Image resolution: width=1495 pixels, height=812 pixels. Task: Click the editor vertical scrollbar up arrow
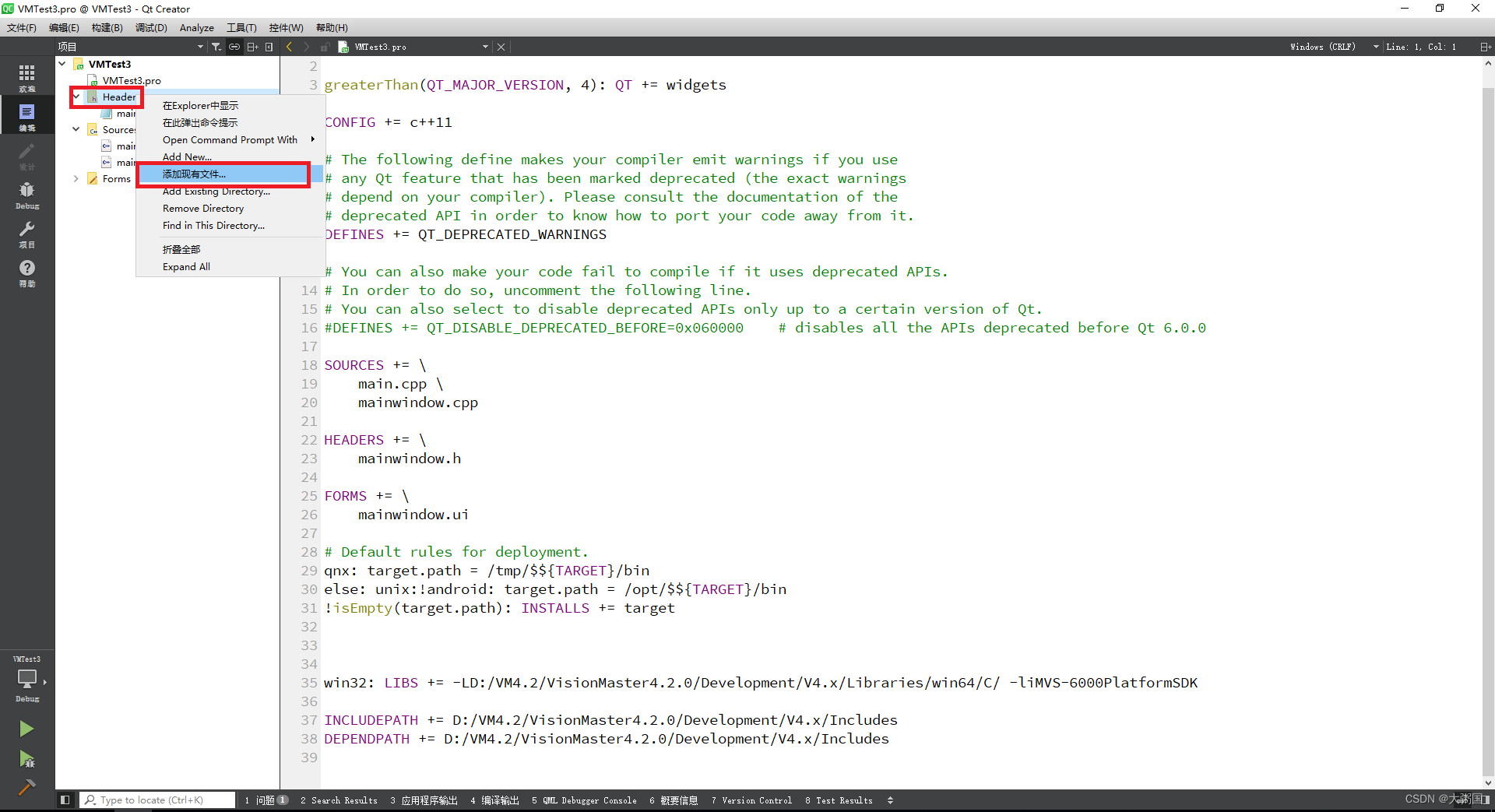[x=1488, y=63]
